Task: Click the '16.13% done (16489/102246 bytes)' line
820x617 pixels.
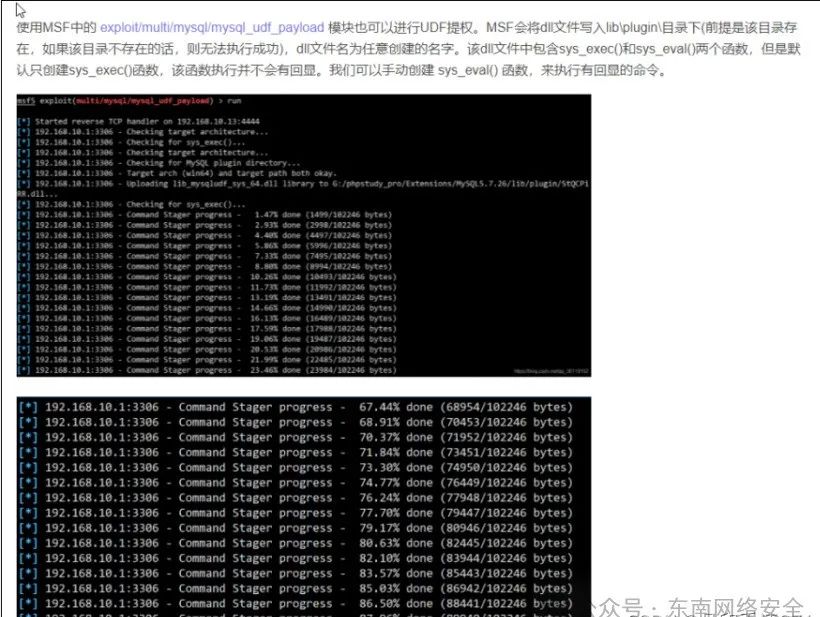Action: [207, 318]
